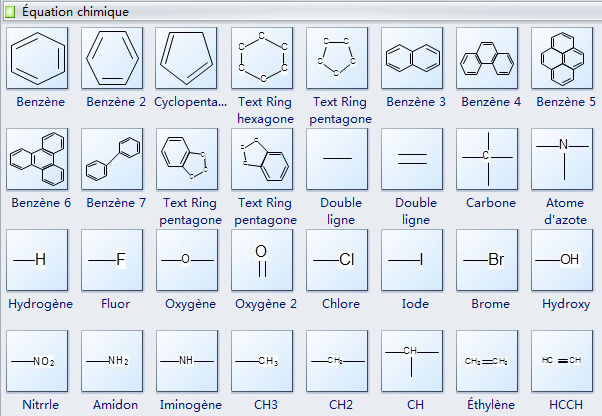Choose the Chlore atom shape
Image resolution: width=602 pixels, height=416 pixels.
[x=337, y=260]
